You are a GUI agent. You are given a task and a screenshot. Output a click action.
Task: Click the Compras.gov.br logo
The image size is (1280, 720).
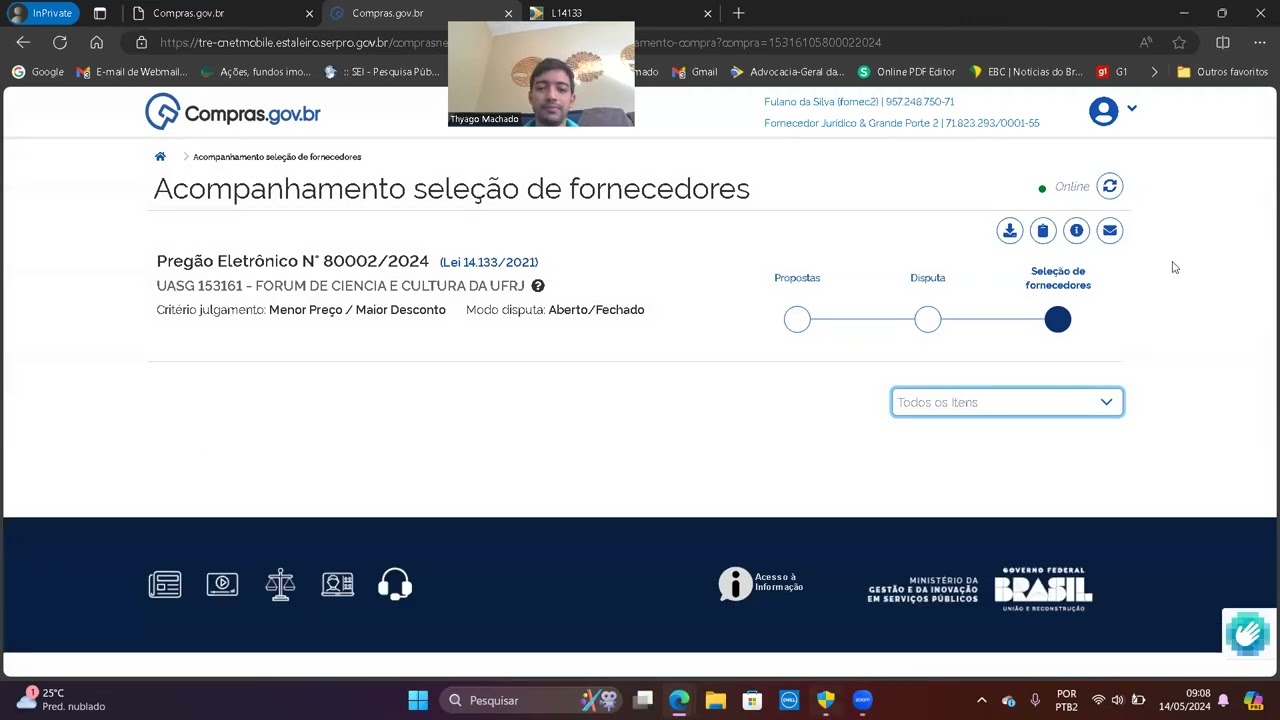click(x=233, y=112)
